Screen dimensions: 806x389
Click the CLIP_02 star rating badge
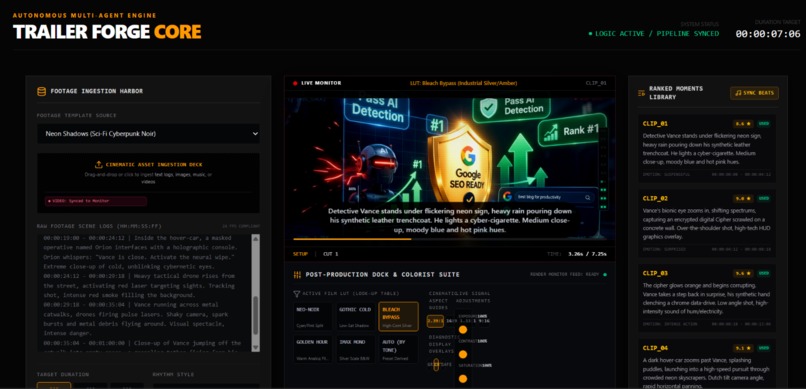tap(743, 198)
